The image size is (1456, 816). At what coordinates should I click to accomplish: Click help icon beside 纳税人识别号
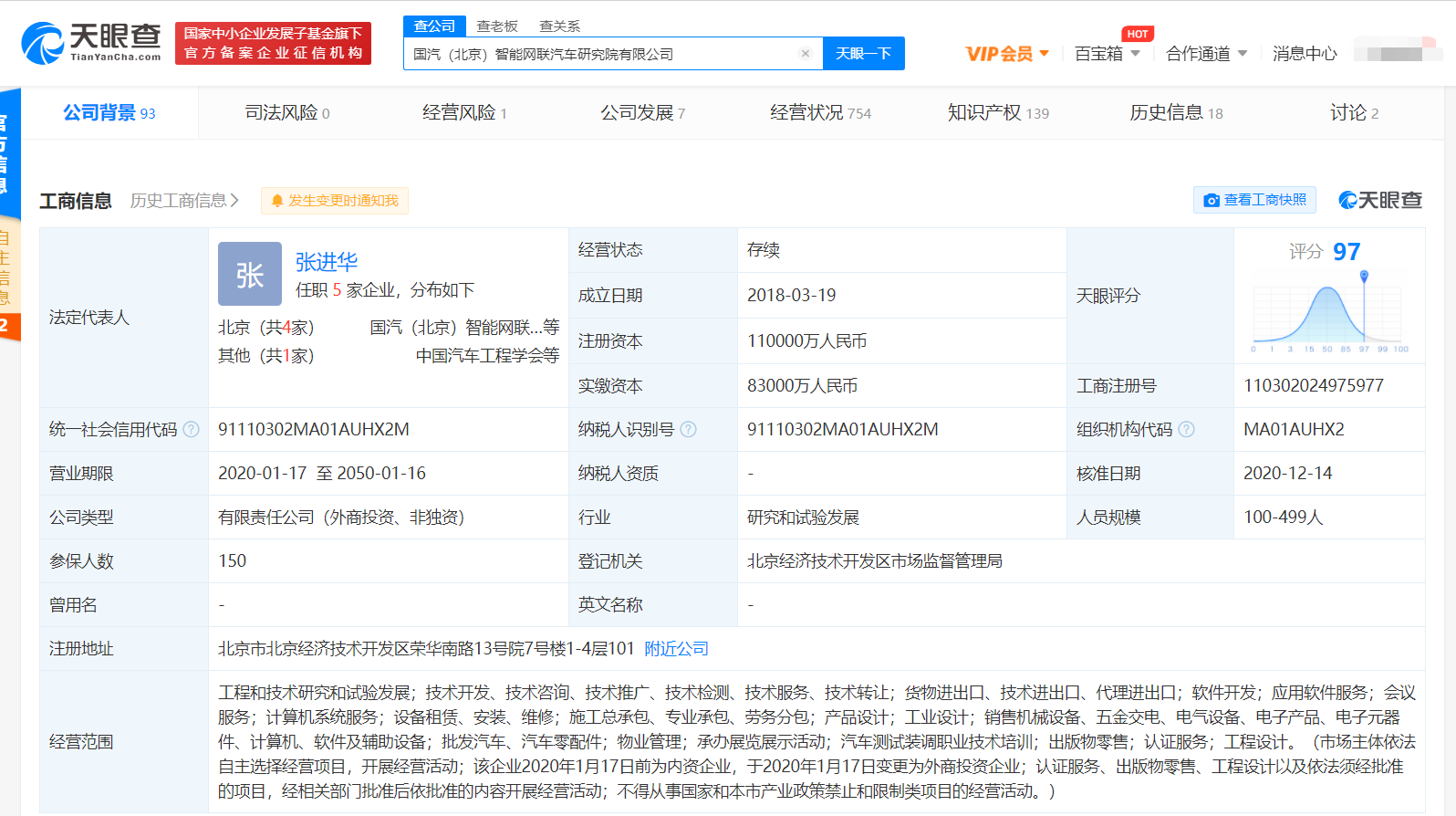pos(688,429)
